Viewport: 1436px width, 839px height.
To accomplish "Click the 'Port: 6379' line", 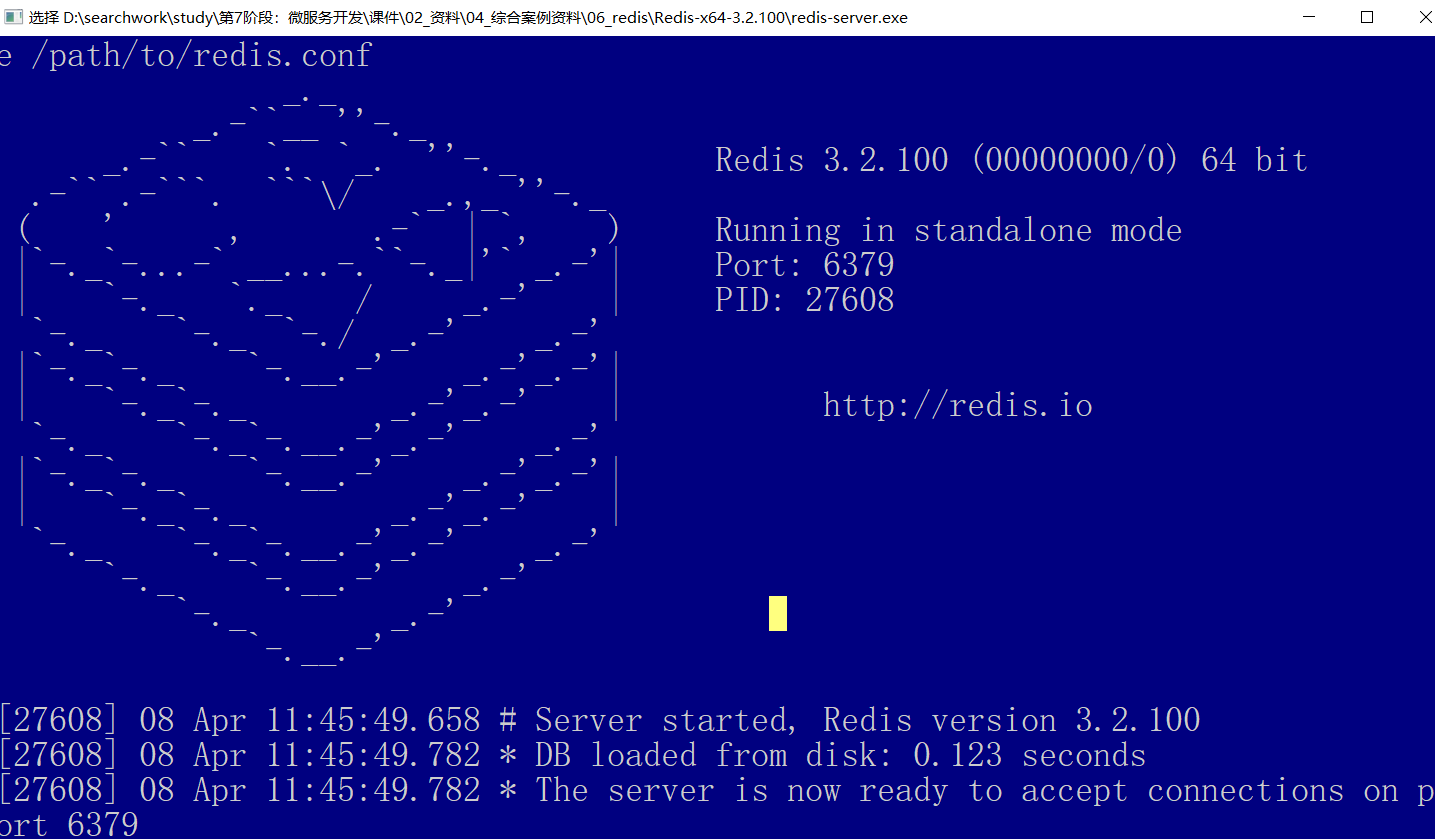I will tap(805, 265).
